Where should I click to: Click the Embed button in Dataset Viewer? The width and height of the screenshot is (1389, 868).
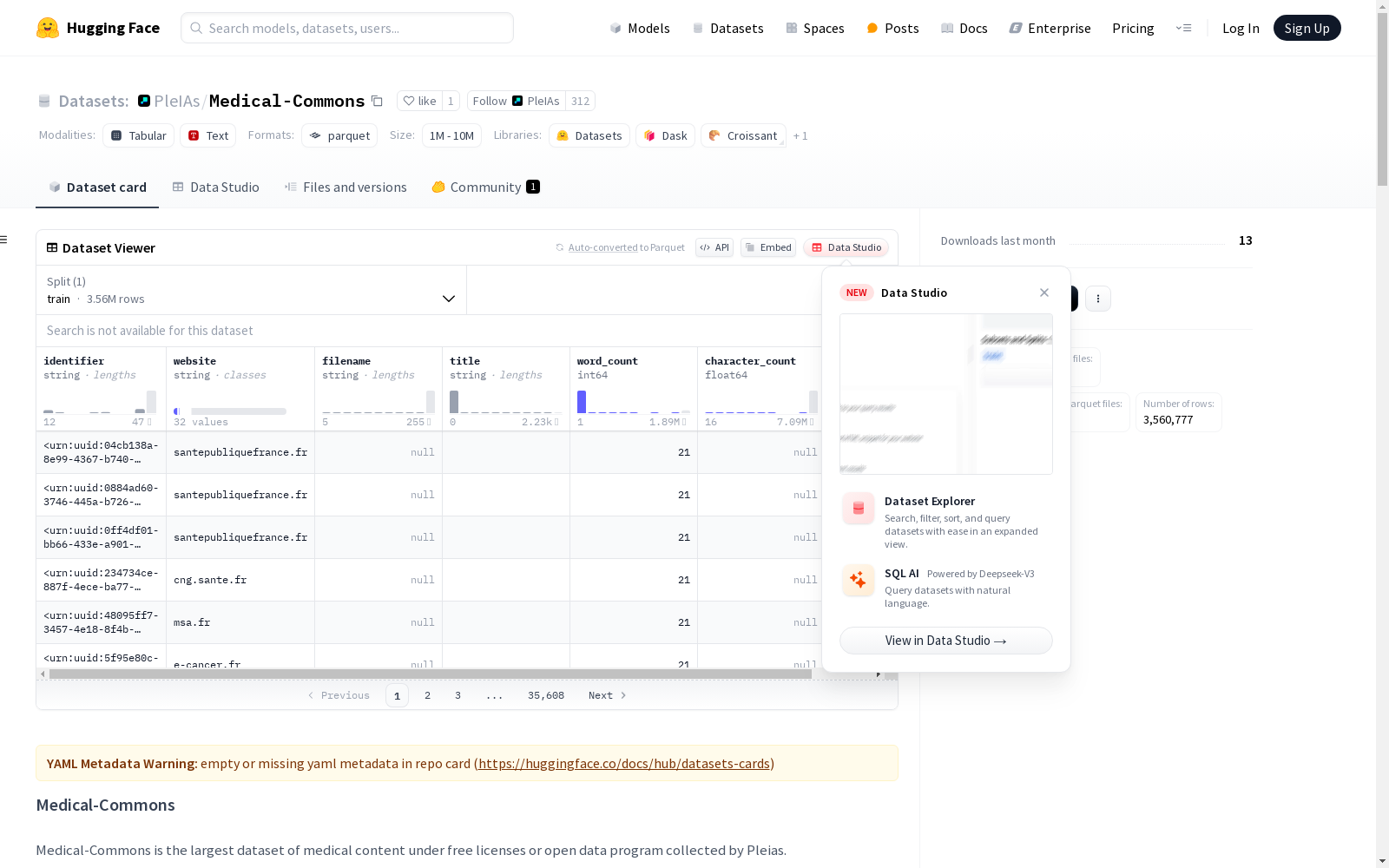point(768,247)
